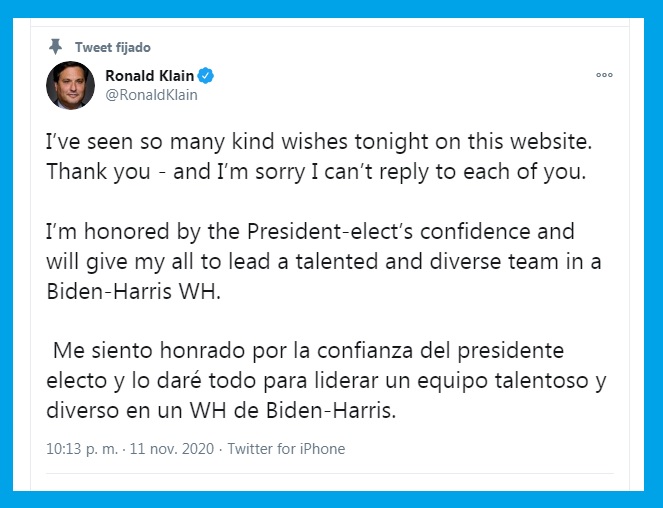Click the "Tweet fijado" label
Viewport: 663px width, 508px height.
pos(113,47)
